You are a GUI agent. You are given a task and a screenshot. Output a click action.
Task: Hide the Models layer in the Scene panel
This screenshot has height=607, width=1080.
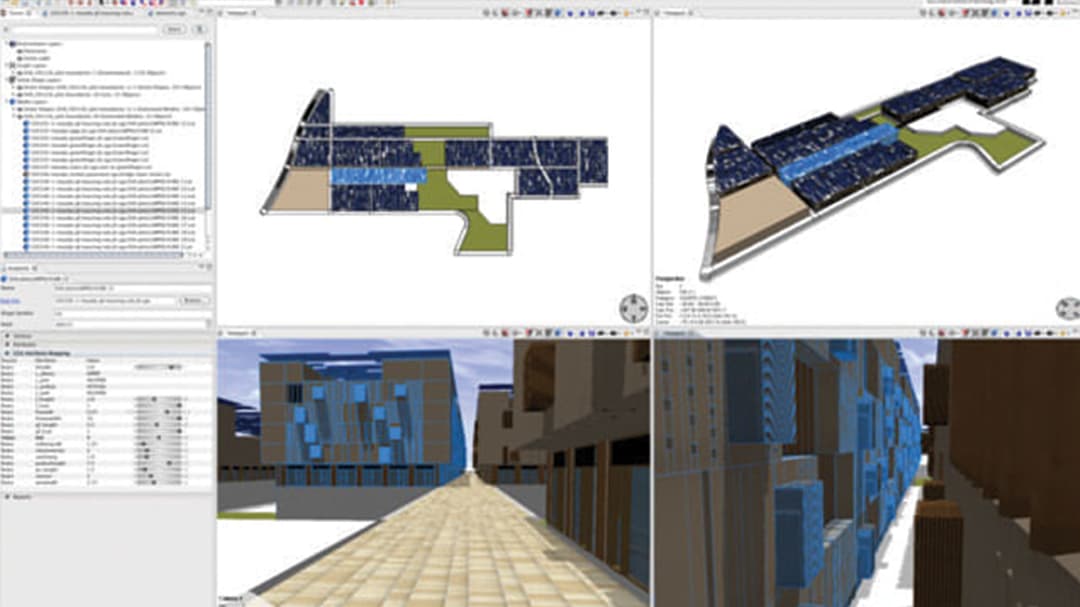[x=12, y=100]
